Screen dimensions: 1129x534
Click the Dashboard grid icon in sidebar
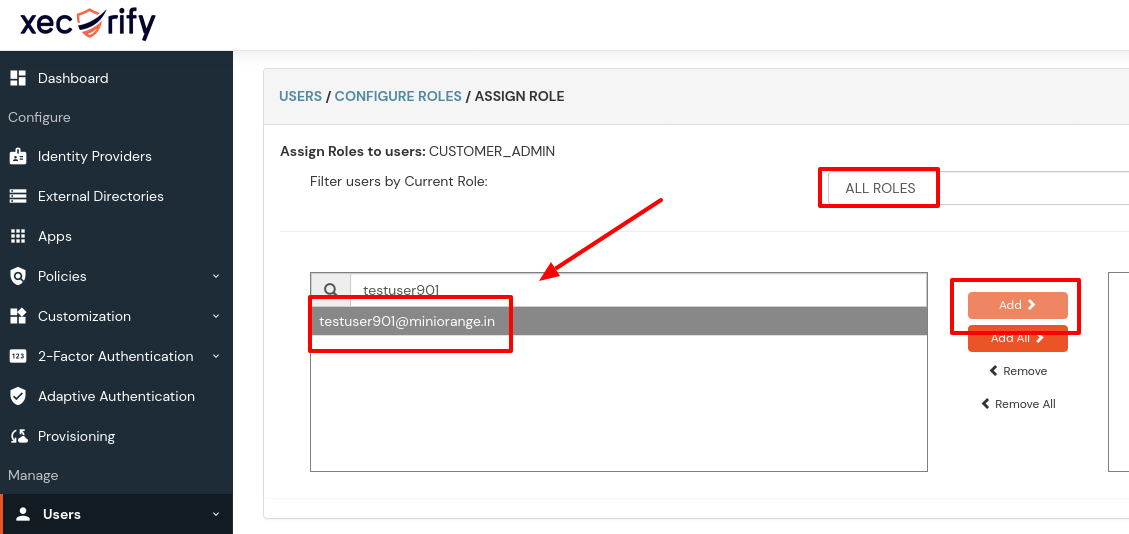coord(18,78)
